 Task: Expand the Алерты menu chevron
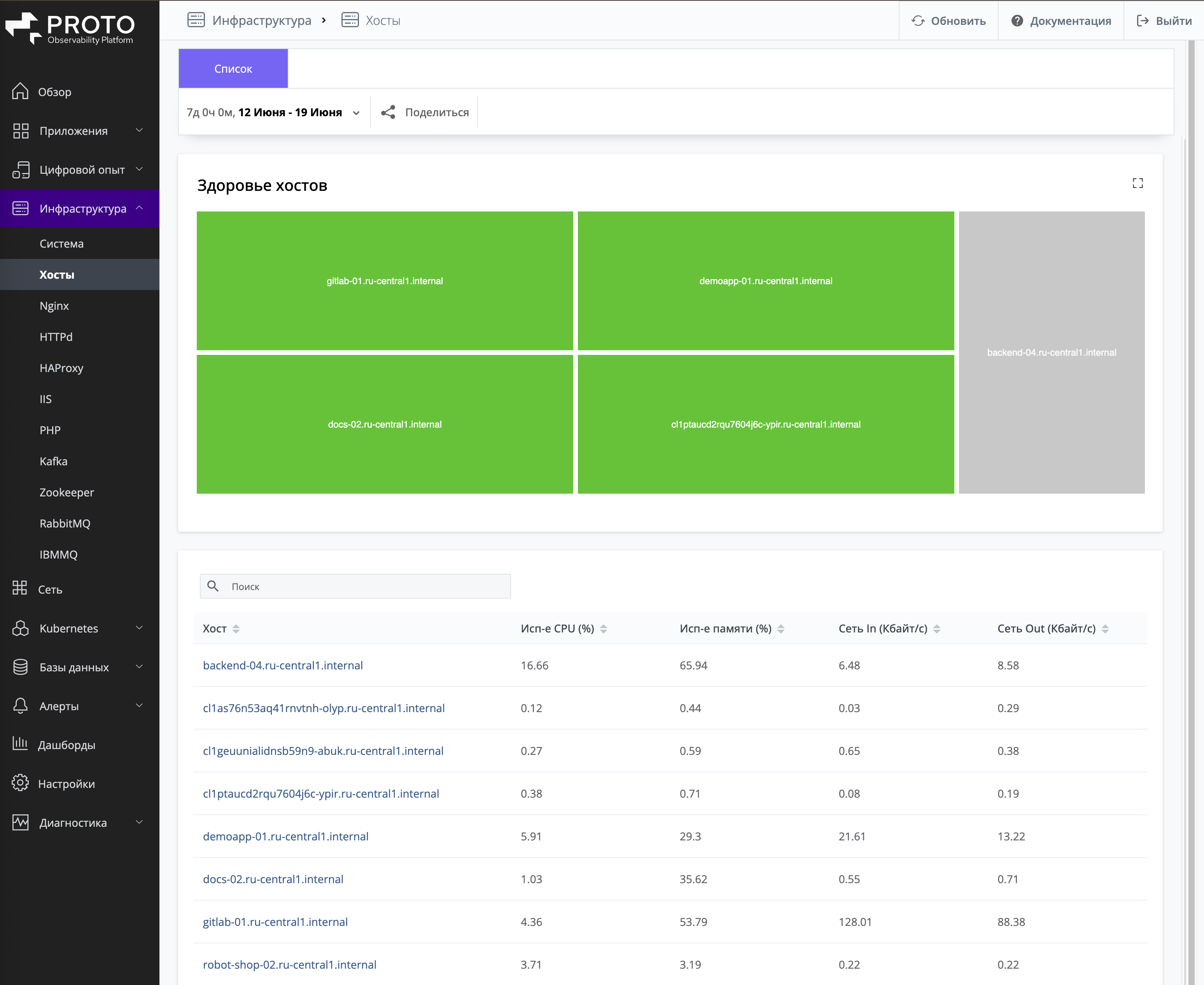point(139,705)
